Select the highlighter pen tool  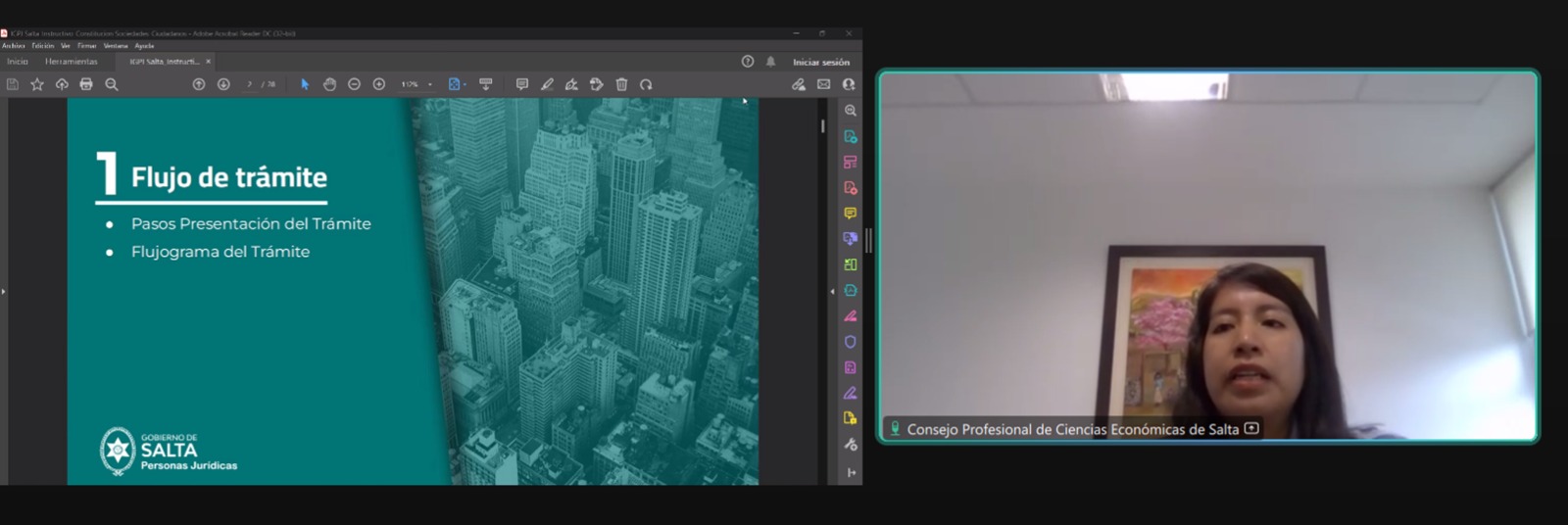[x=547, y=84]
